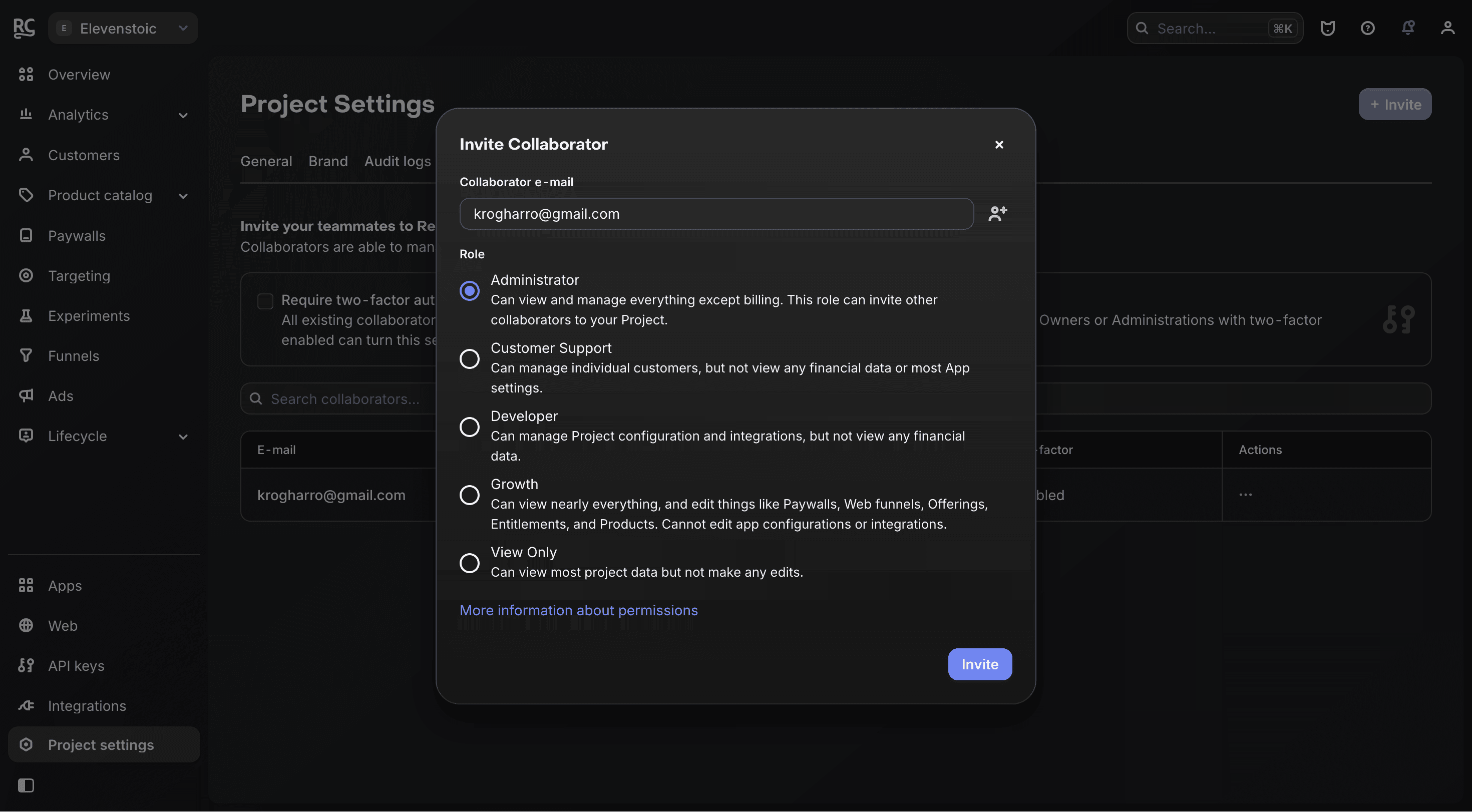Go to Project settings in the sidebar
The width and height of the screenshot is (1472, 812).
(x=104, y=744)
